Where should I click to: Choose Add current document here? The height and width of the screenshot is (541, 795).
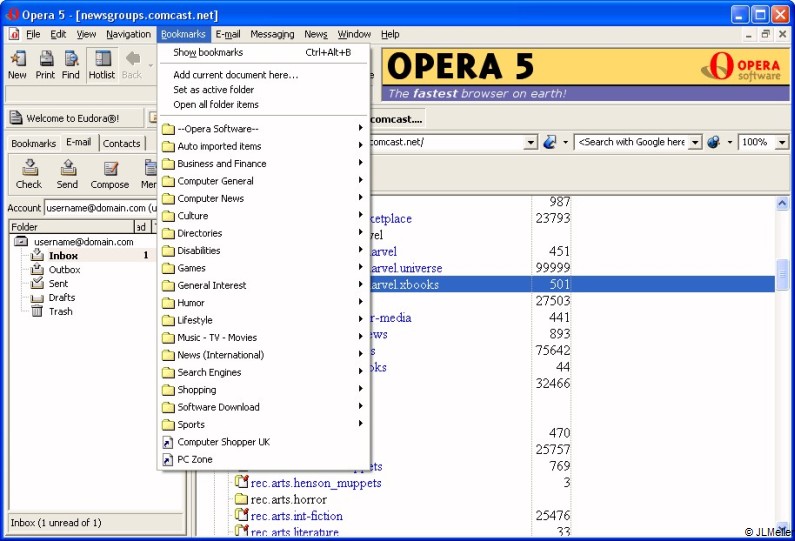tap(264, 75)
